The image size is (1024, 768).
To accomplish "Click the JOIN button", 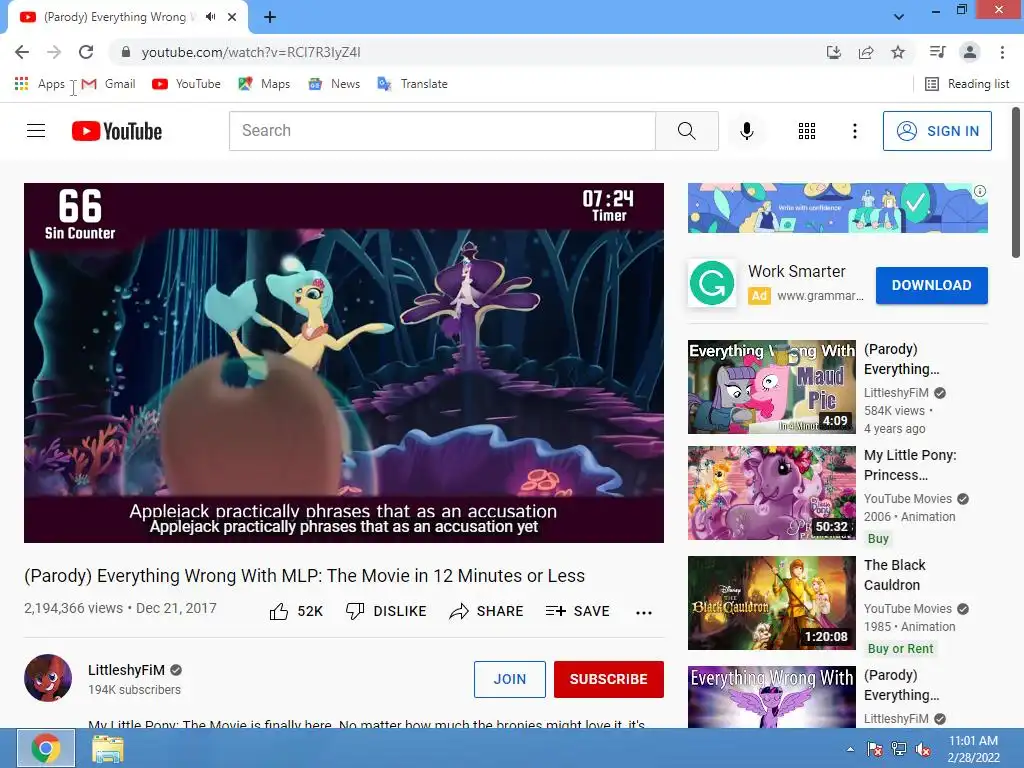I will 509,679.
